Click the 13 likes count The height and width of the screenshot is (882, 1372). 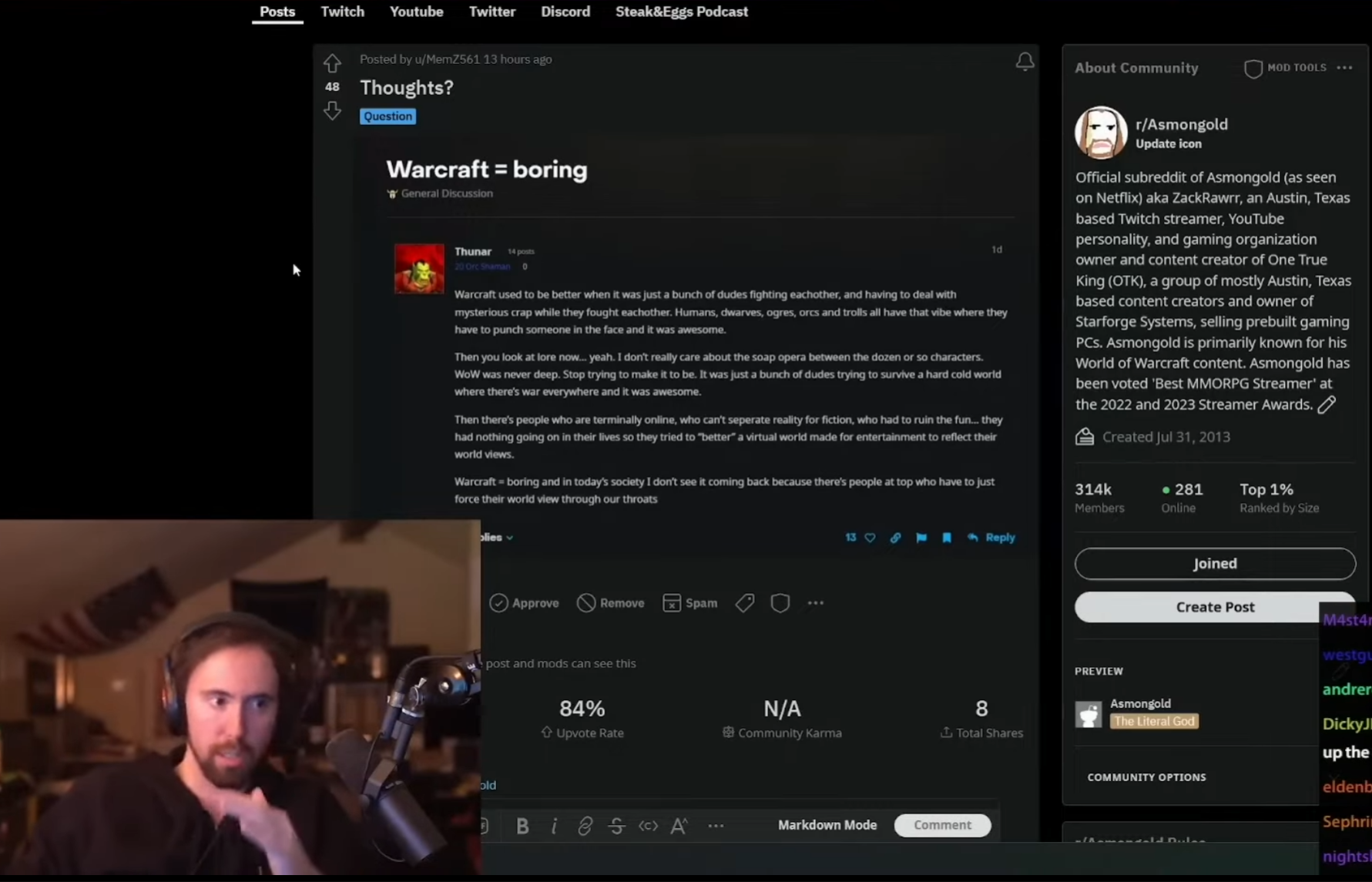click(x=850, y=538)
